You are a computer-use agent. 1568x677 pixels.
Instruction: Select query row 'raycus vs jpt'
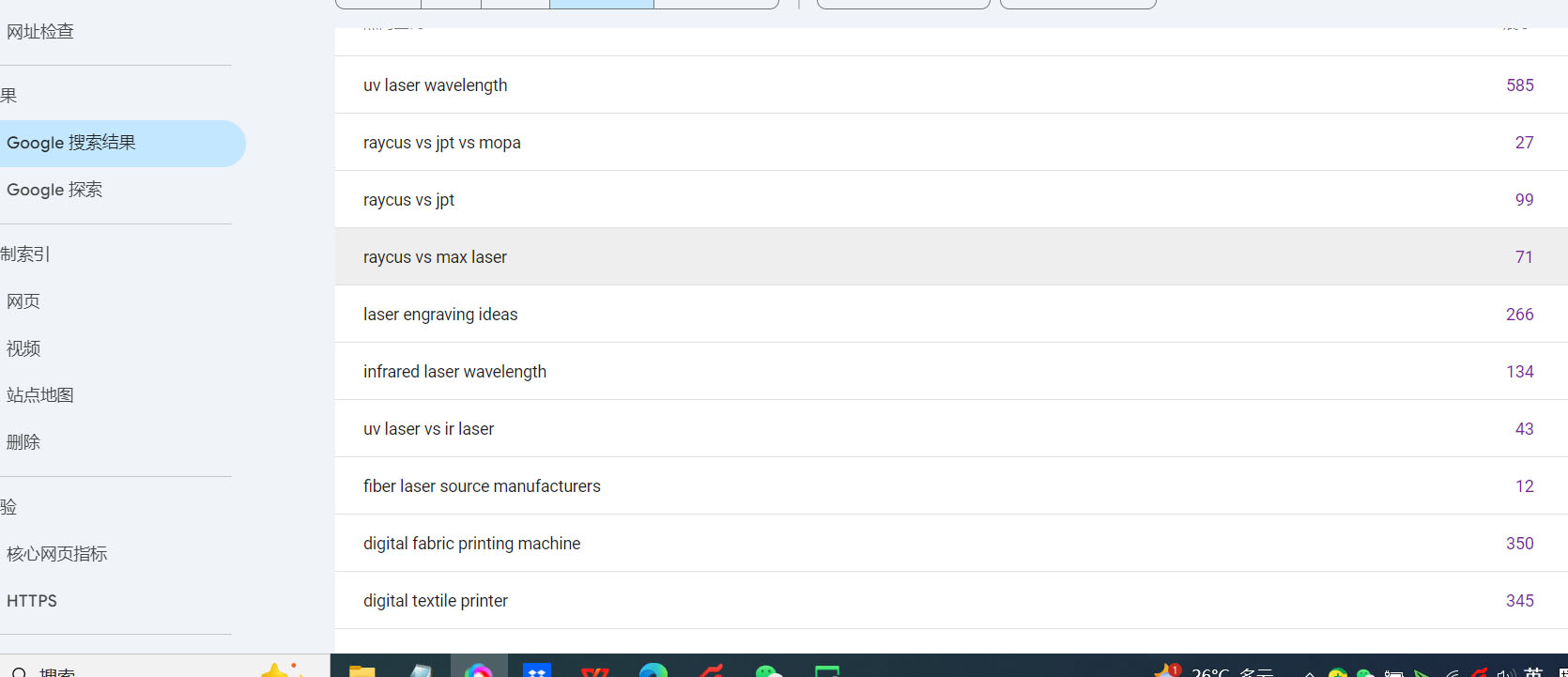point(951,200)
